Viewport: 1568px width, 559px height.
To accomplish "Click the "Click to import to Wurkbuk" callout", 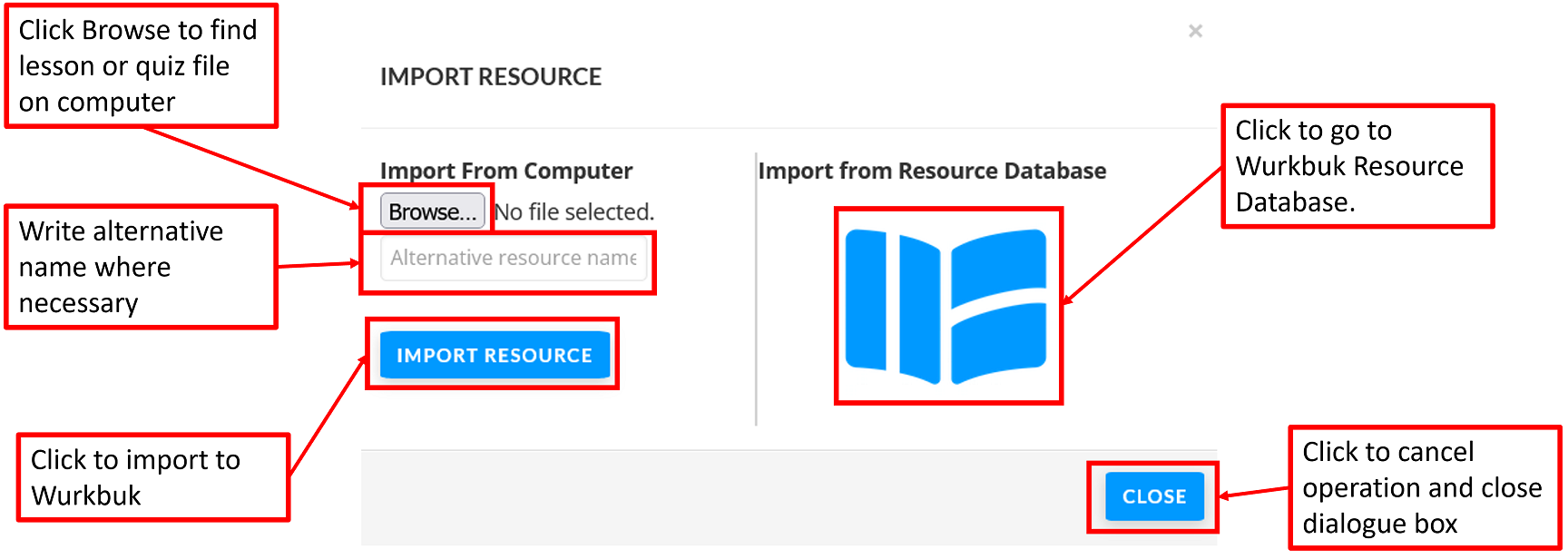I will pos(152,477).
